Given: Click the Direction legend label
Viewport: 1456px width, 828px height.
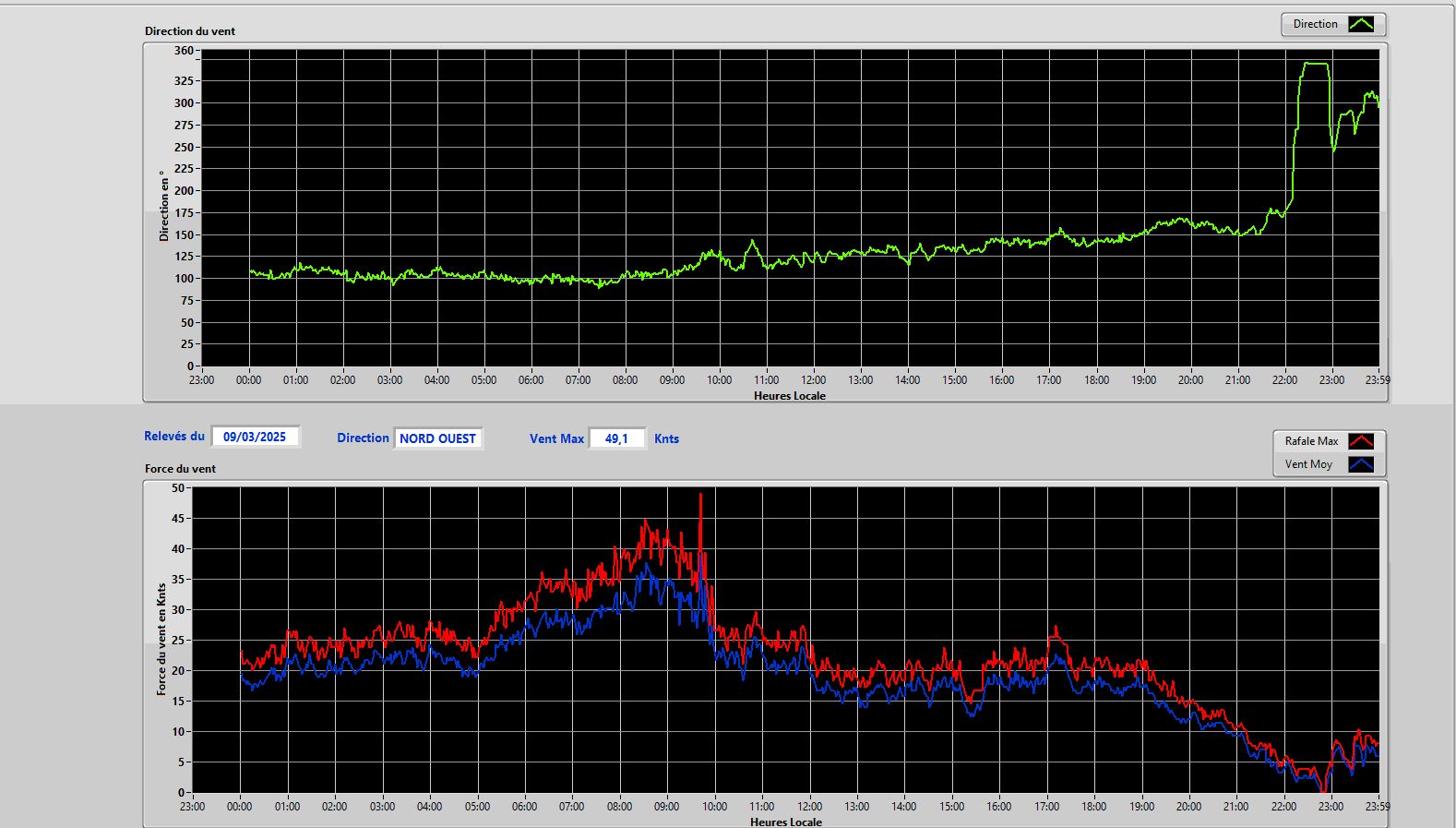Looking at the screenshot, I should [1315, 24].
